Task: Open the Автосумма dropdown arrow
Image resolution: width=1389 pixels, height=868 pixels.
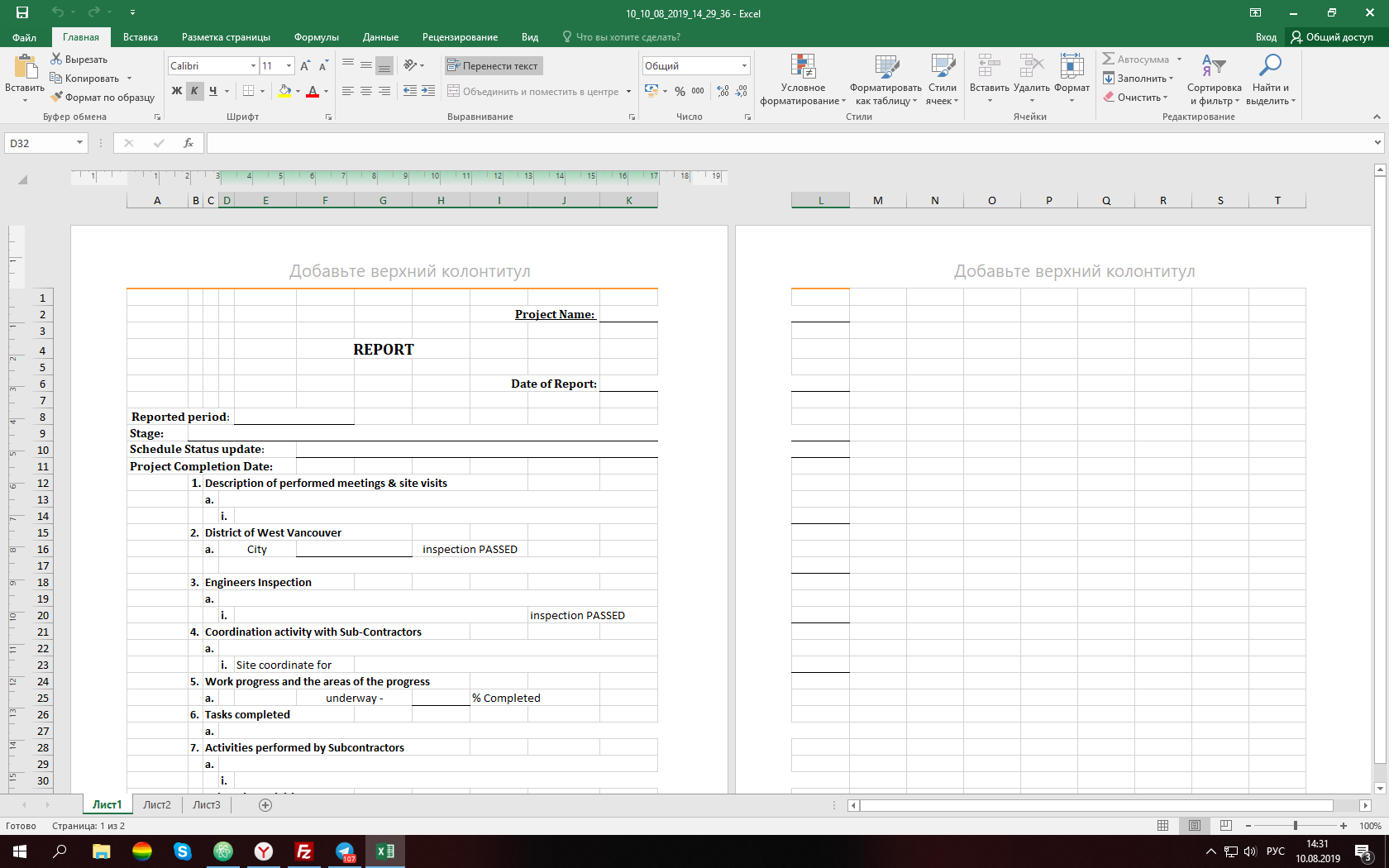Action: click(1179, 59)
